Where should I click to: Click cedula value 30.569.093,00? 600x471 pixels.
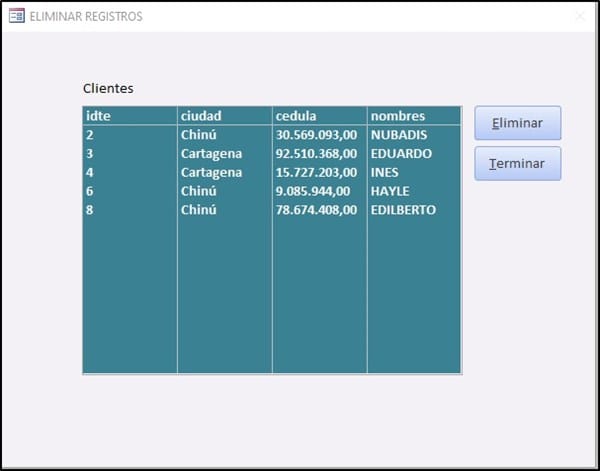coord(316,135)
